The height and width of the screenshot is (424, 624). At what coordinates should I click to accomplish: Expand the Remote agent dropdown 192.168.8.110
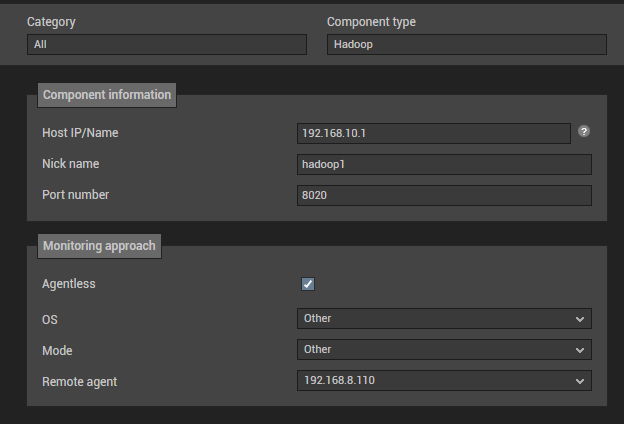(444, 381)
